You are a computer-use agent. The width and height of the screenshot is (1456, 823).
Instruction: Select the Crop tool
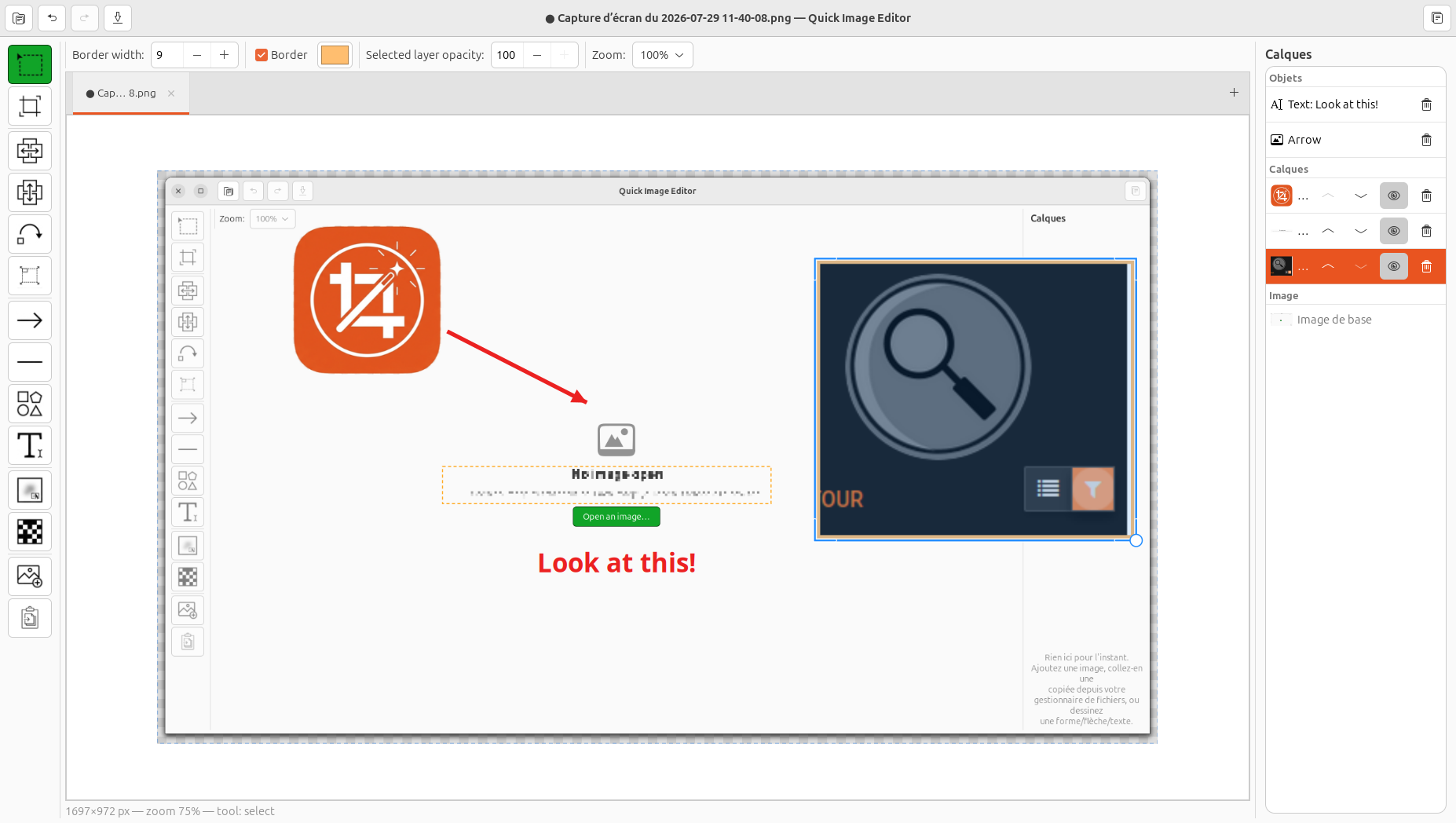point(30,106)
